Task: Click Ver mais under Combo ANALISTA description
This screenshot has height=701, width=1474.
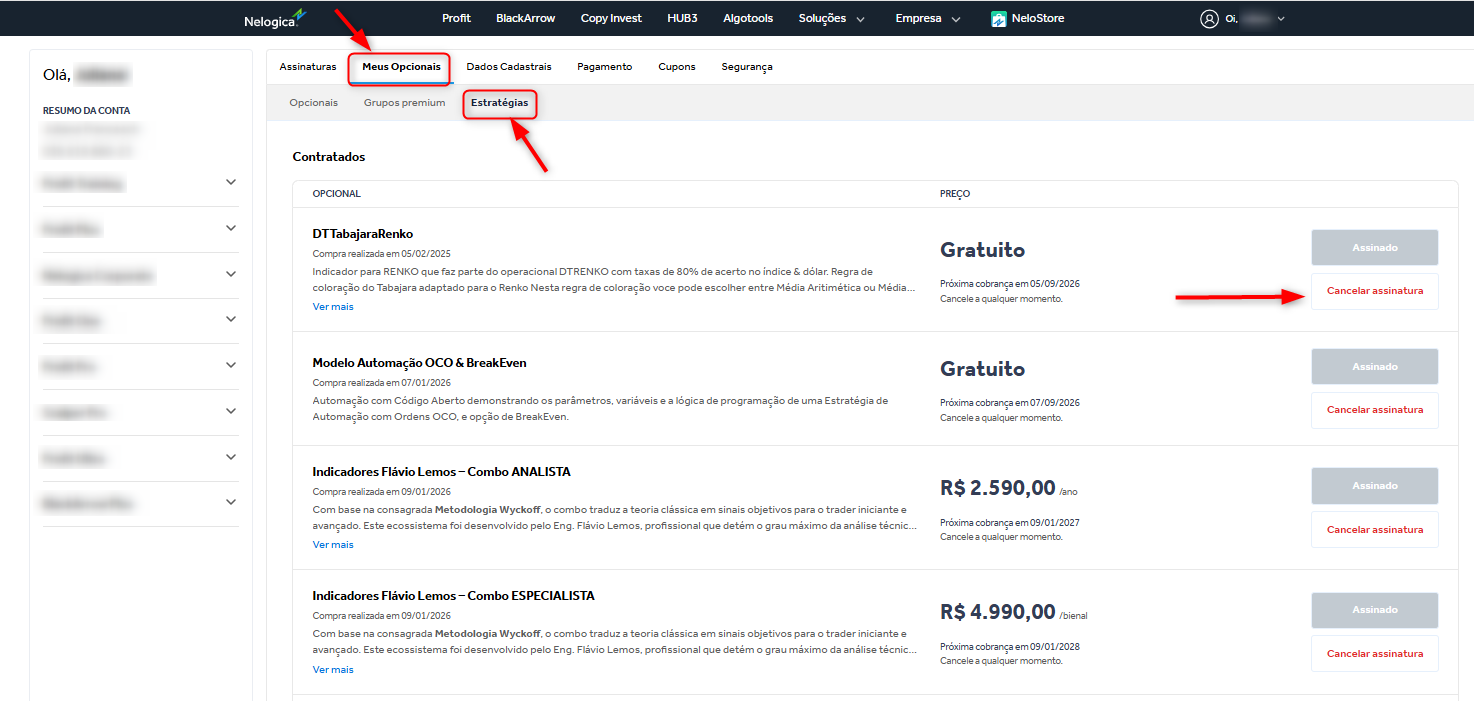Action: [333, 545]
